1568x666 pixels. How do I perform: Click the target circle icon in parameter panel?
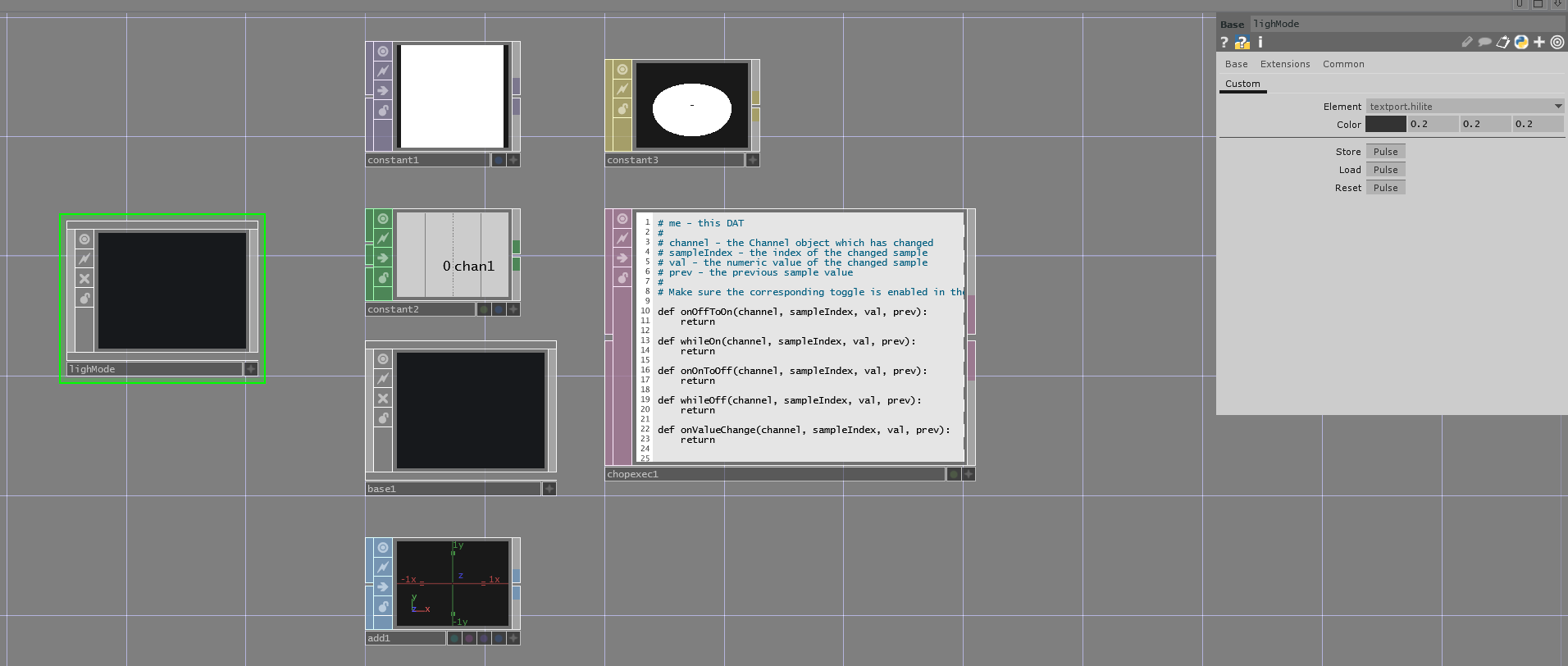pyautogui.click(x=1557, y=42)
